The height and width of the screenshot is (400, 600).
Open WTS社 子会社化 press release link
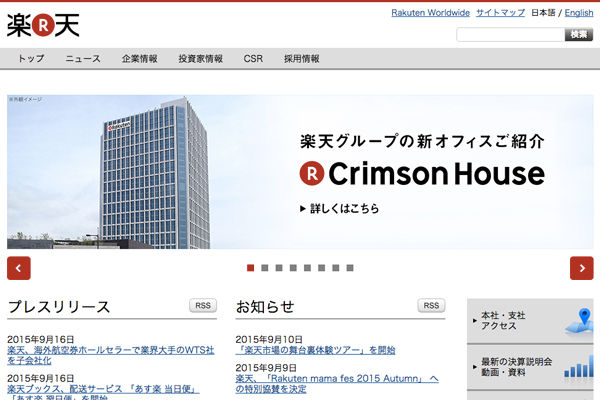[111, 355]
